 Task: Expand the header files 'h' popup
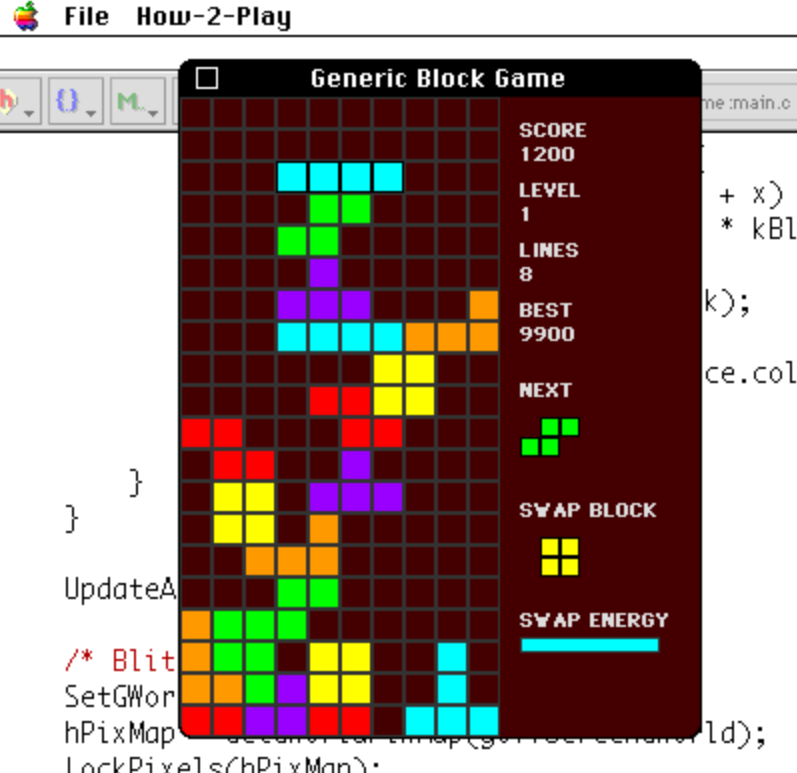(15, 102)
